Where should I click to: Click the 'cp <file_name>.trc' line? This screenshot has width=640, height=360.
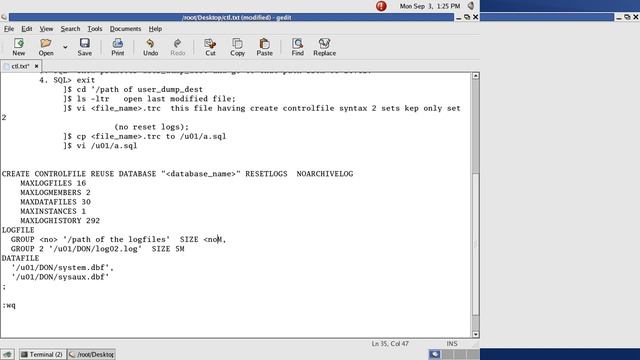(x=144, y=136)
